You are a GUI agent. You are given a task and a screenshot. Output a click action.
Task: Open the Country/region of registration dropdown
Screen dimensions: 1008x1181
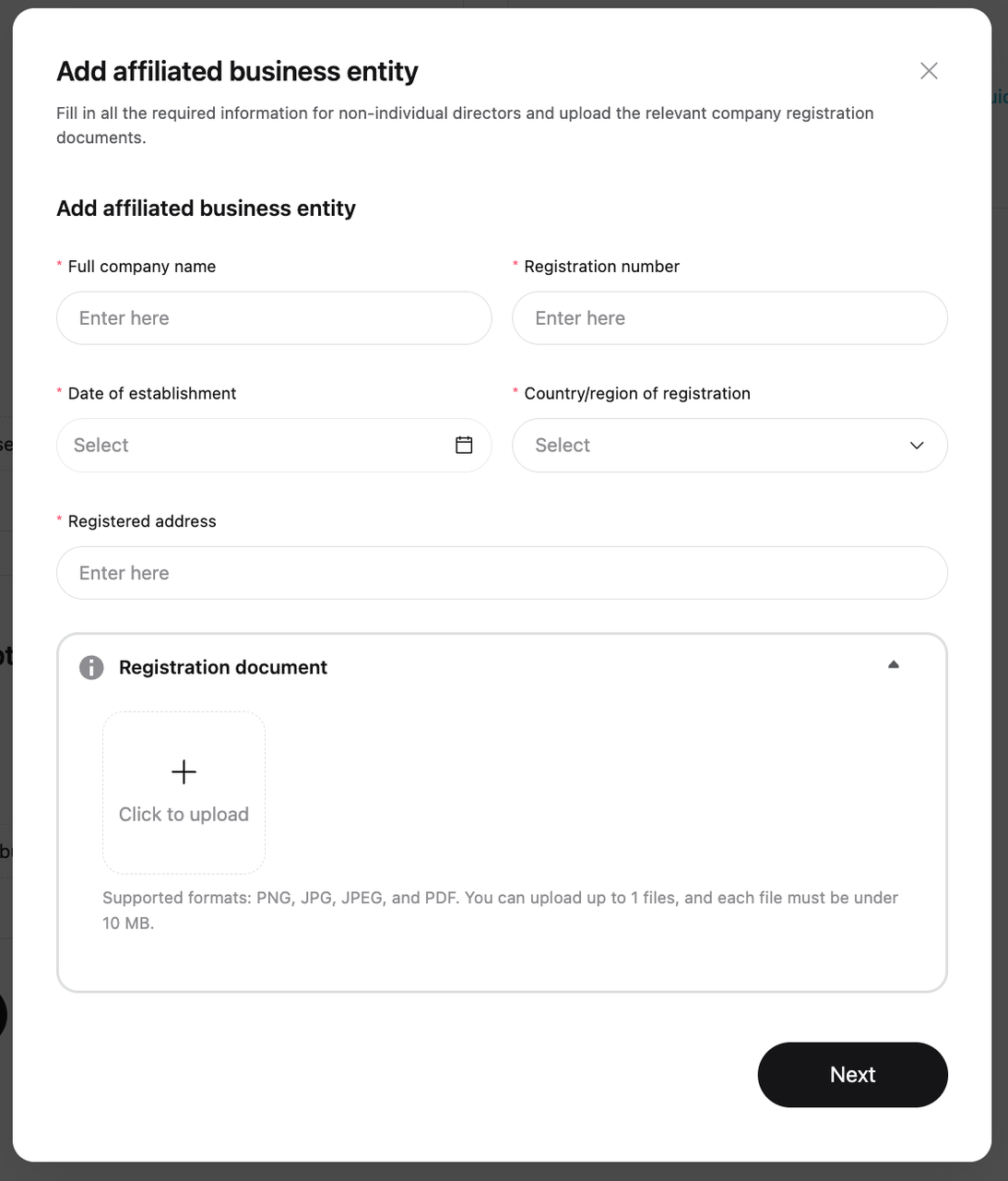(729, 446)
